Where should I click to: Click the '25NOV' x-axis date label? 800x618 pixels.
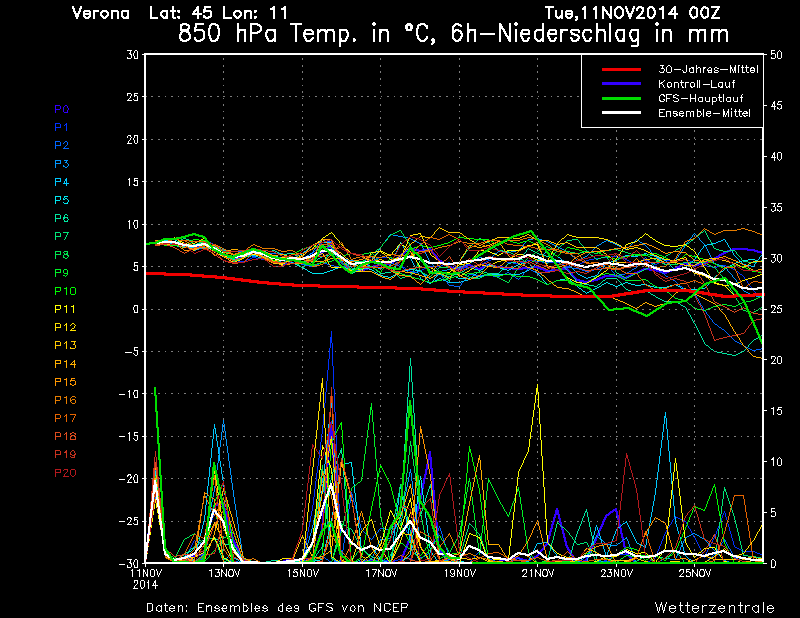695,574
